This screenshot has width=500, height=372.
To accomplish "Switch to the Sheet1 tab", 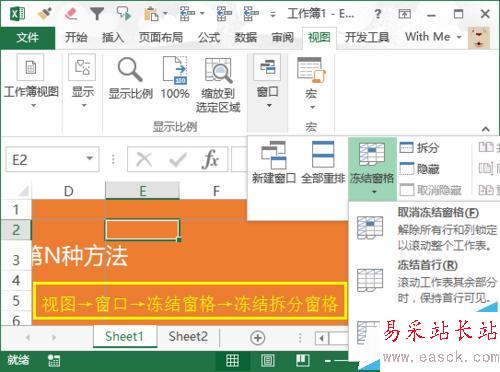I will 124,336.
